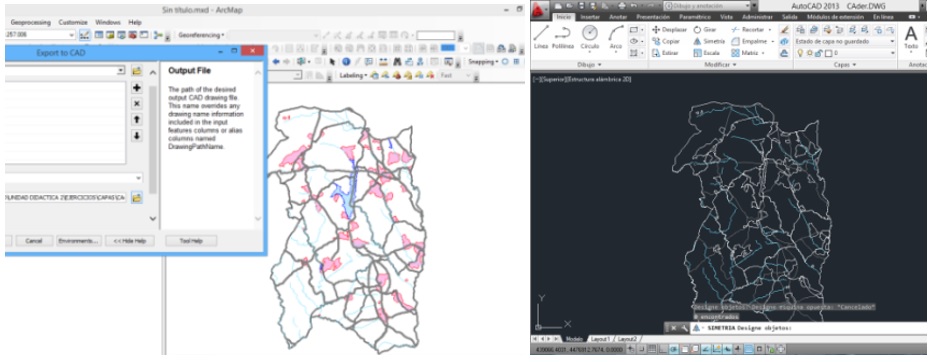The image size is (929, 362).
Task: Open the Geoprocessing menu
Action: click(30, 23)
